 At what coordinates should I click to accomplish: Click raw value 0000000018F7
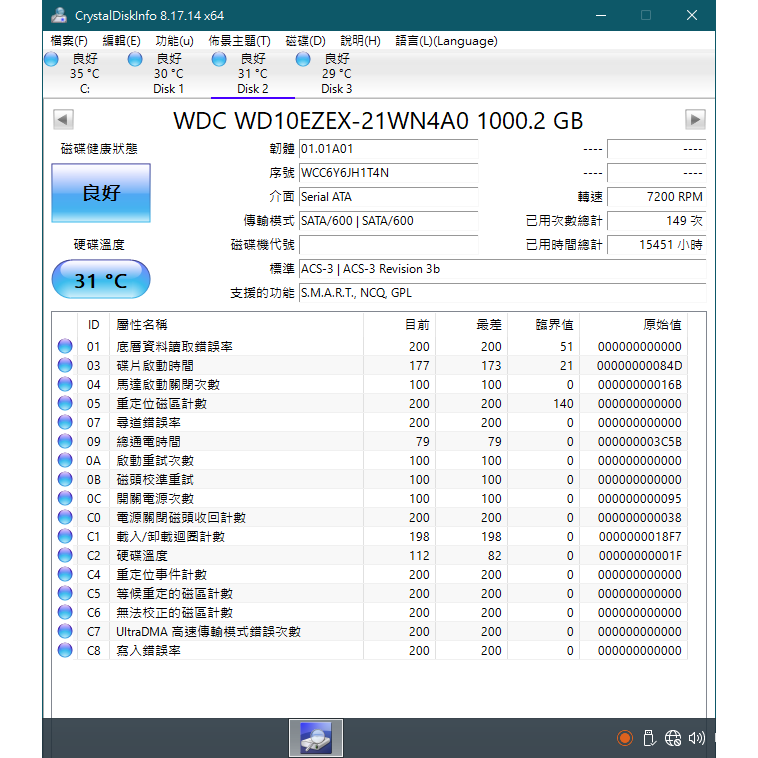[x=640, y=537]
